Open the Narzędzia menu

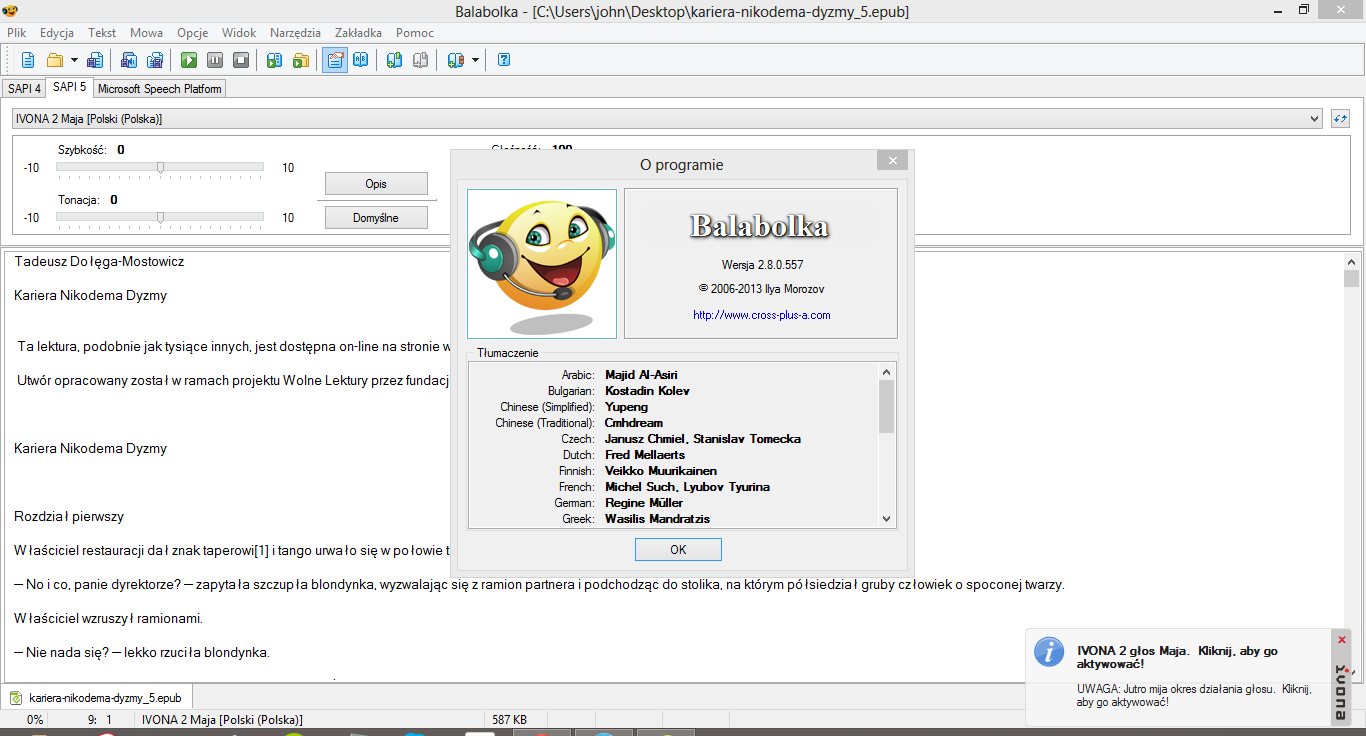click(x=296, y=32)
